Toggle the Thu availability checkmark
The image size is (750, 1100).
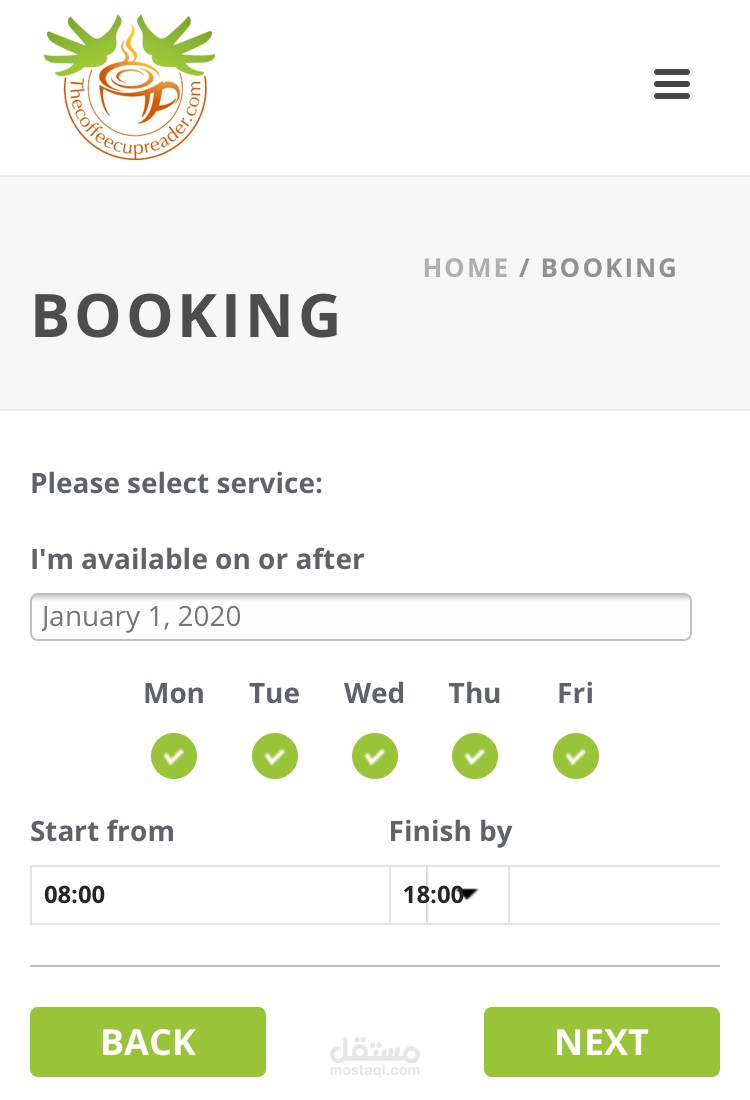click(x=475, y=756)
